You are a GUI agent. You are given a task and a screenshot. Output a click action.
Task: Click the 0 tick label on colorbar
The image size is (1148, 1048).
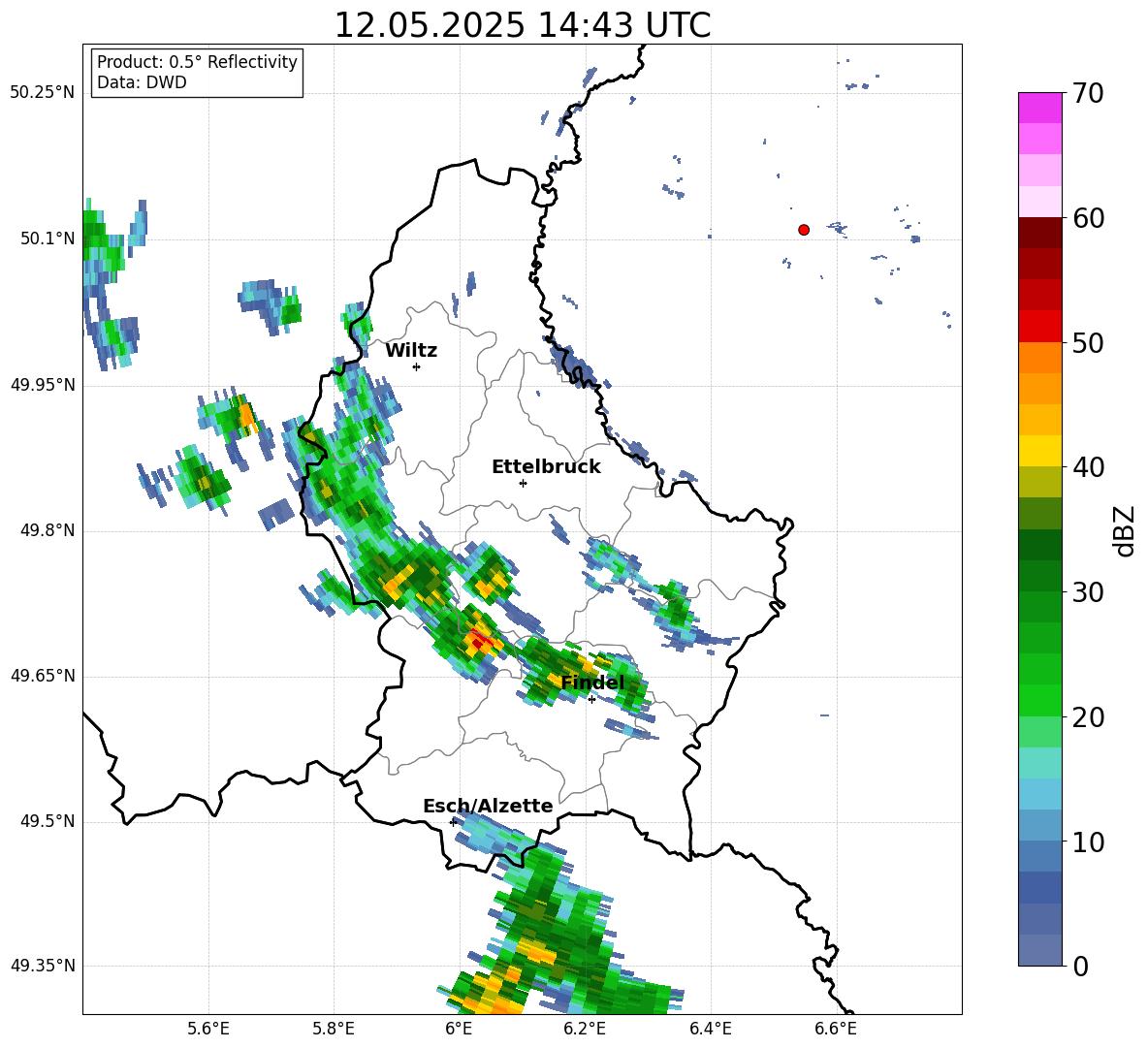(1079, 966)
